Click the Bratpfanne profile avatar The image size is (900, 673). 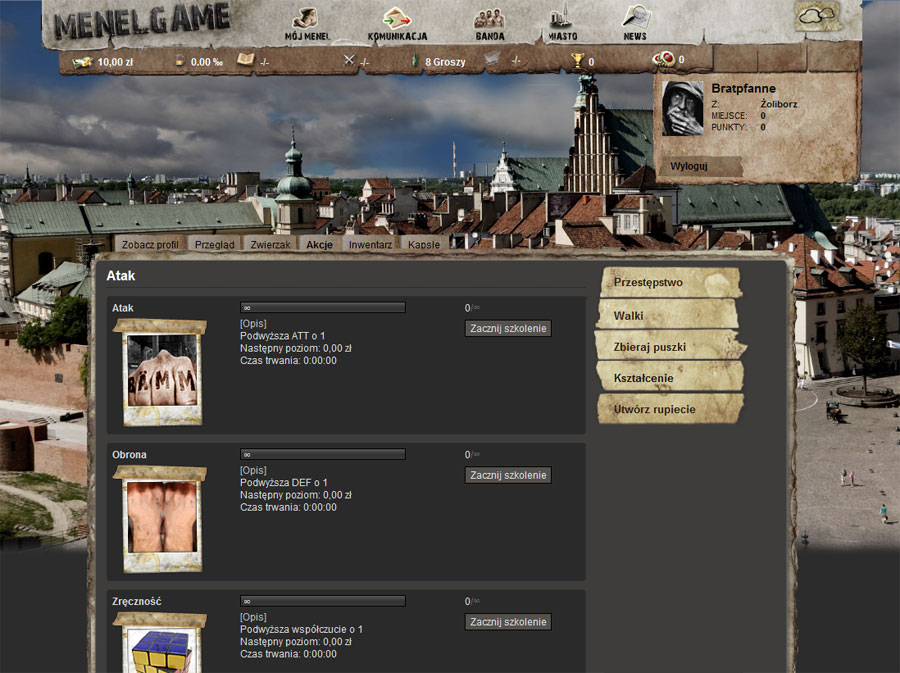(x=683, y=108)
